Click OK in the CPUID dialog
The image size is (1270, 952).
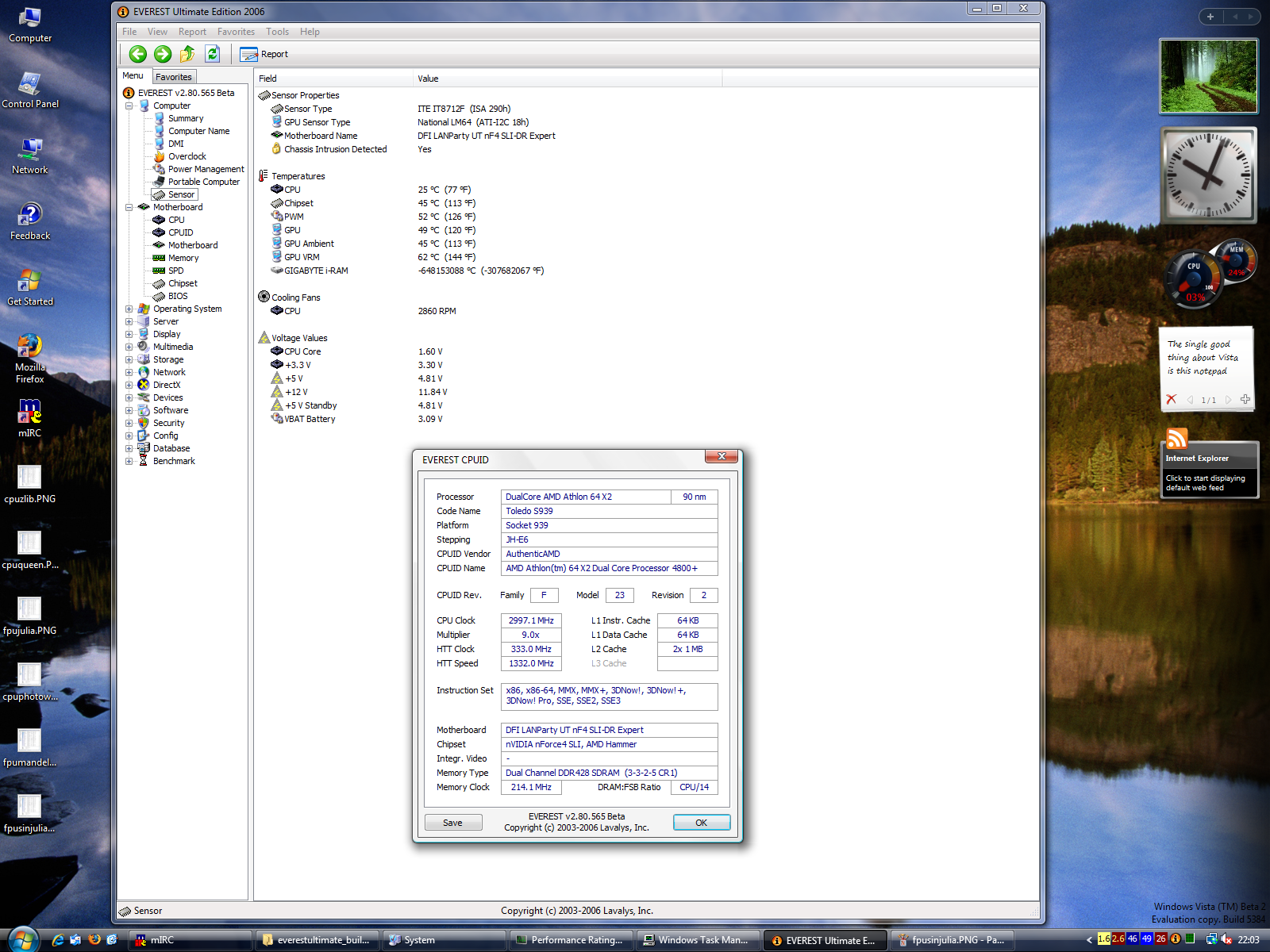click(702, 823)
